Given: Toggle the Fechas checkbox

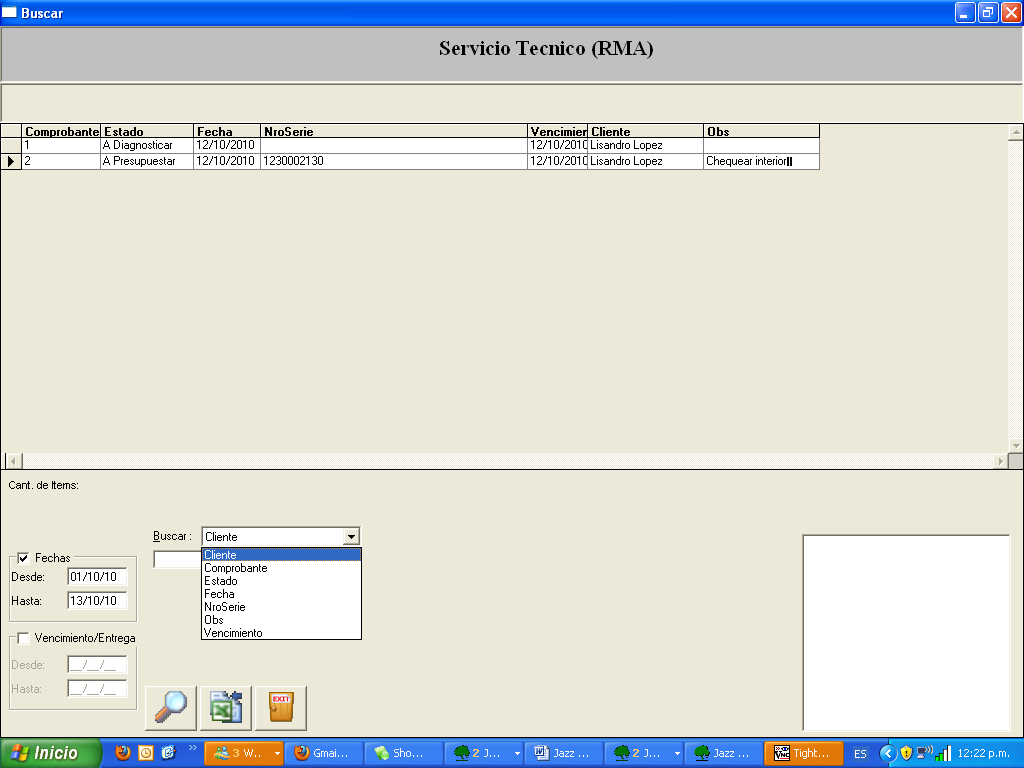Looking at the screenshot, I should point(24,558).
